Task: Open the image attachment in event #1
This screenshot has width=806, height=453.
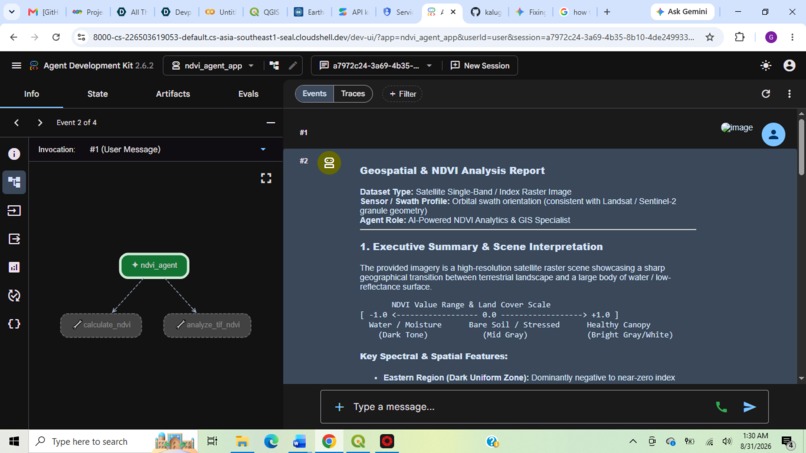Action: pyautogui.click(x=737, y=128)
